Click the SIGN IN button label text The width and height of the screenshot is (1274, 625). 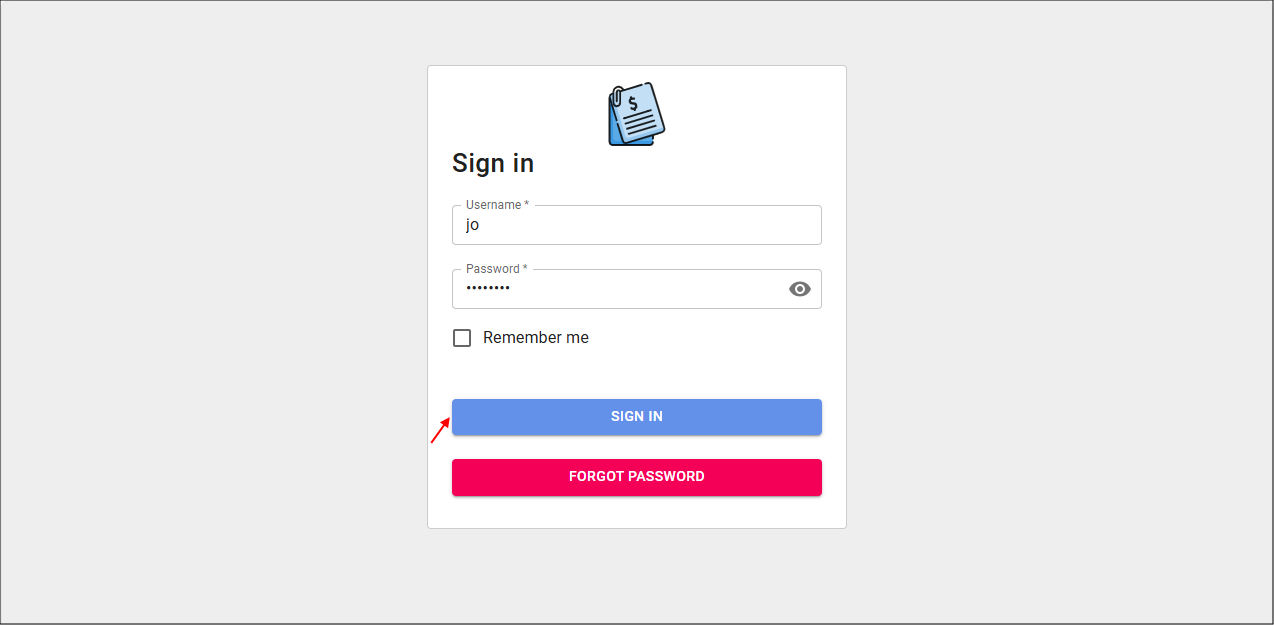(637, 417)
